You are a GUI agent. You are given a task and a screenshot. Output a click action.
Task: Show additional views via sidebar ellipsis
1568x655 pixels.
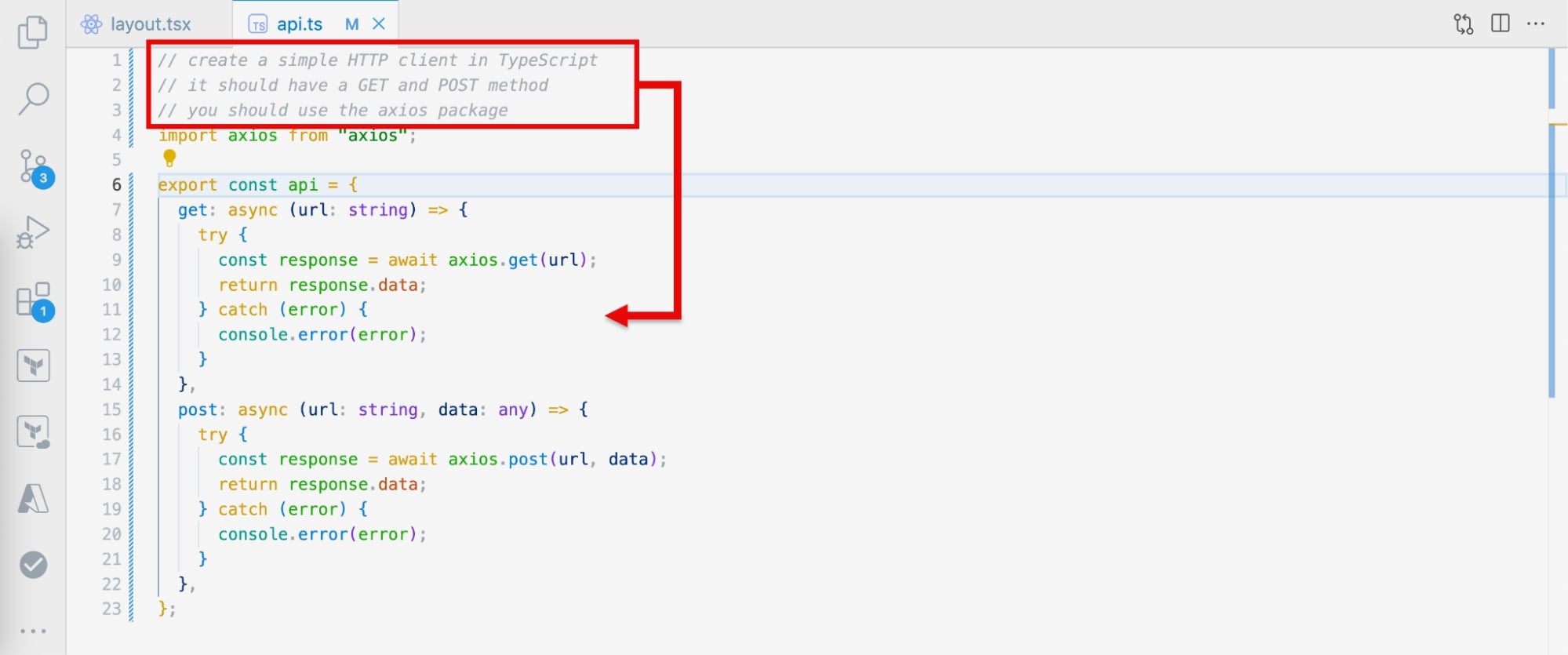pyautogui.click(x=33, y=631)
